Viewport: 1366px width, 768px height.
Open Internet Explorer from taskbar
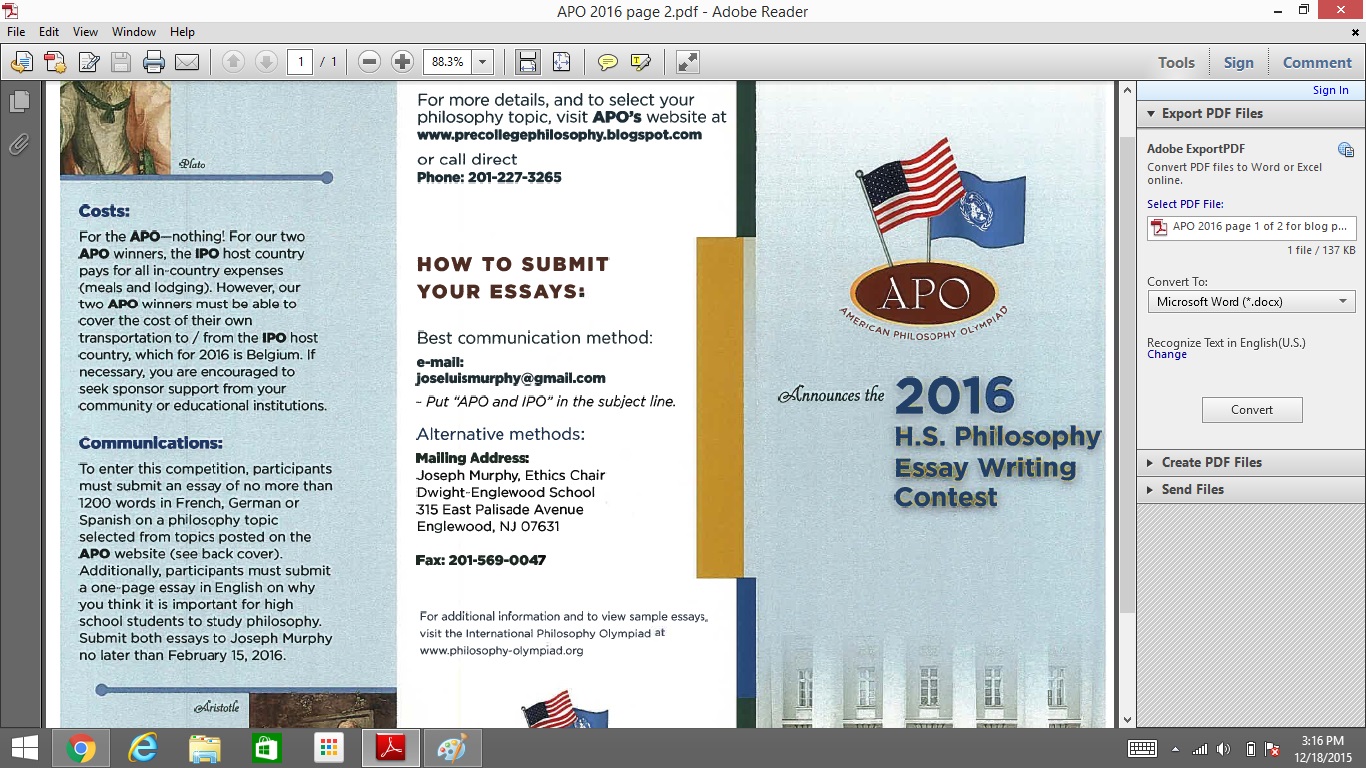click(143, 748)
